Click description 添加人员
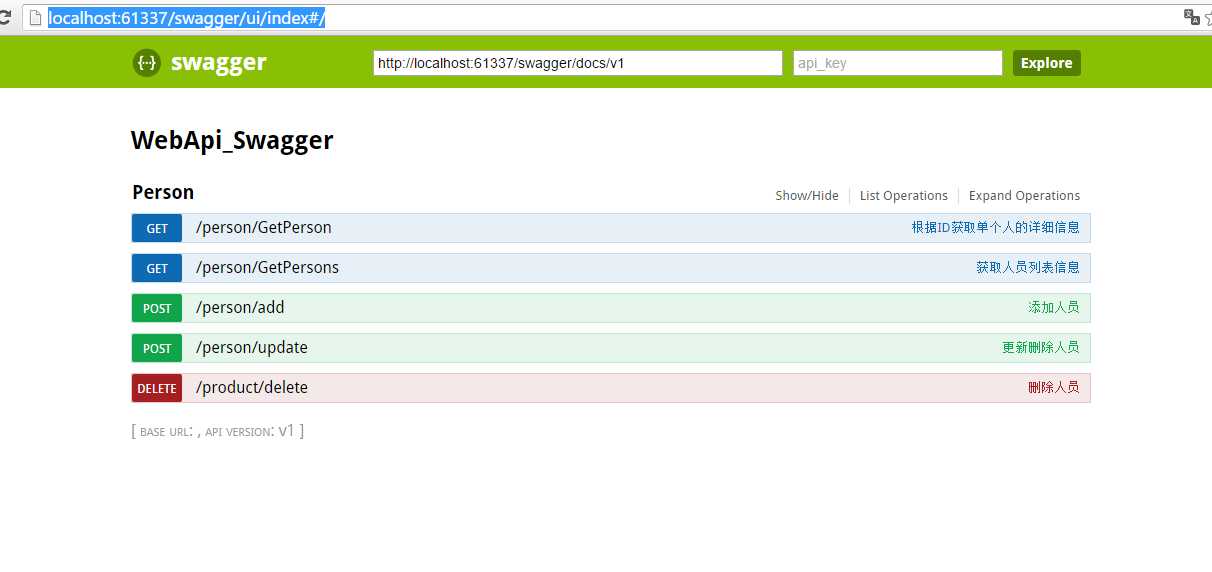Image resolution: width=1212 pixels, height=572 pixels. (x=1054, y=308)
